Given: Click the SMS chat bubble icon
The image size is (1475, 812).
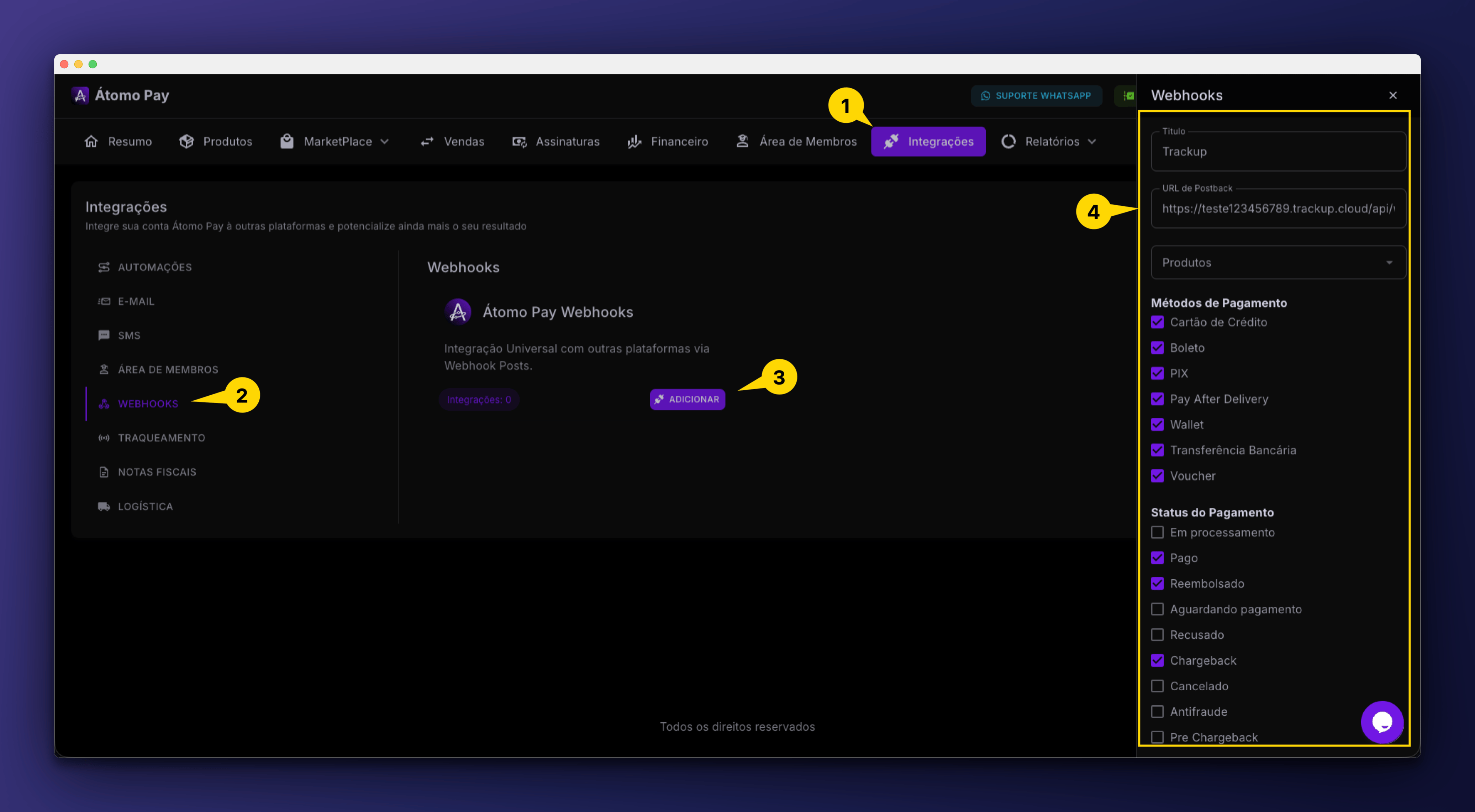Looking at the screenshot, I should 104,335.
